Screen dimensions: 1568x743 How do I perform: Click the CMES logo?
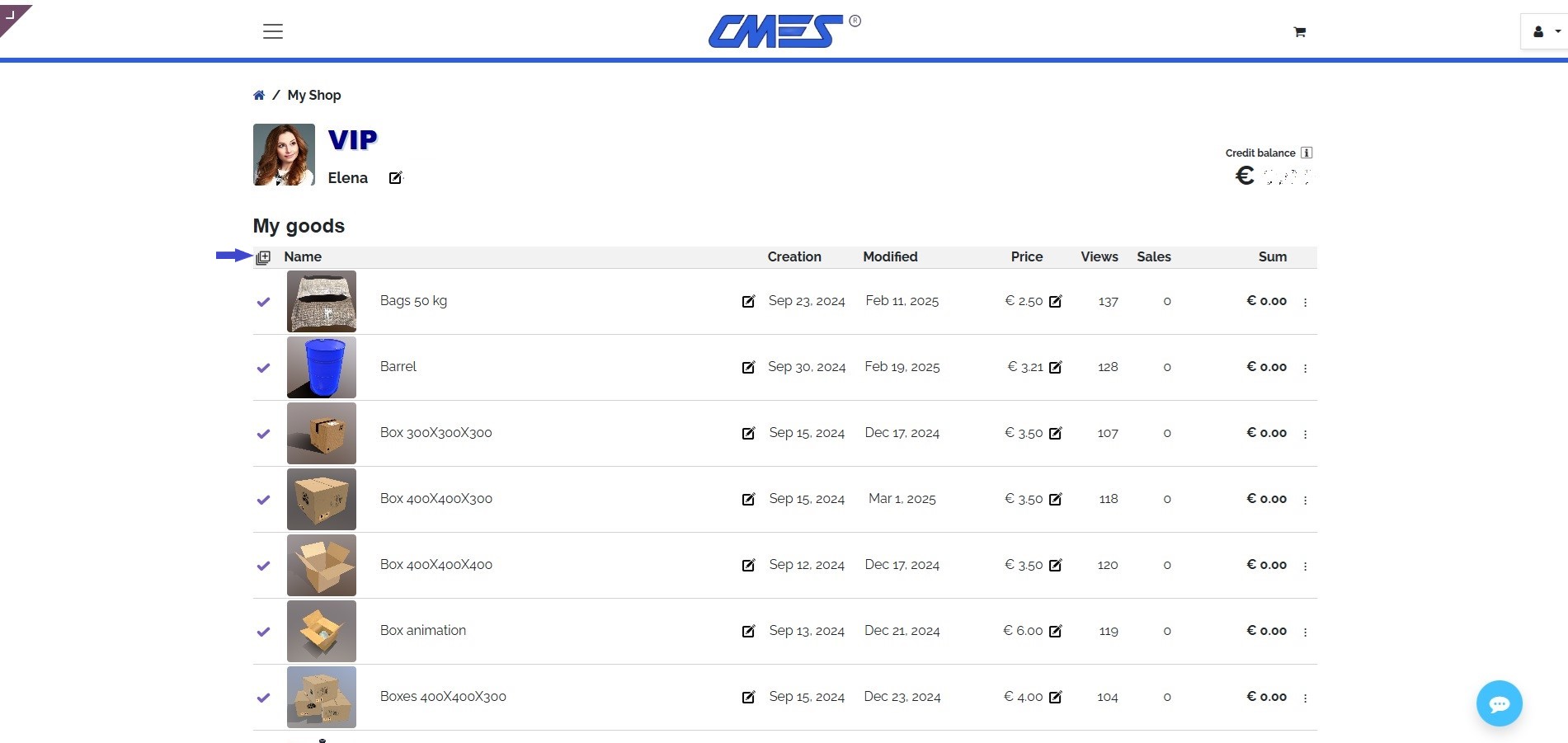(777, 31)
